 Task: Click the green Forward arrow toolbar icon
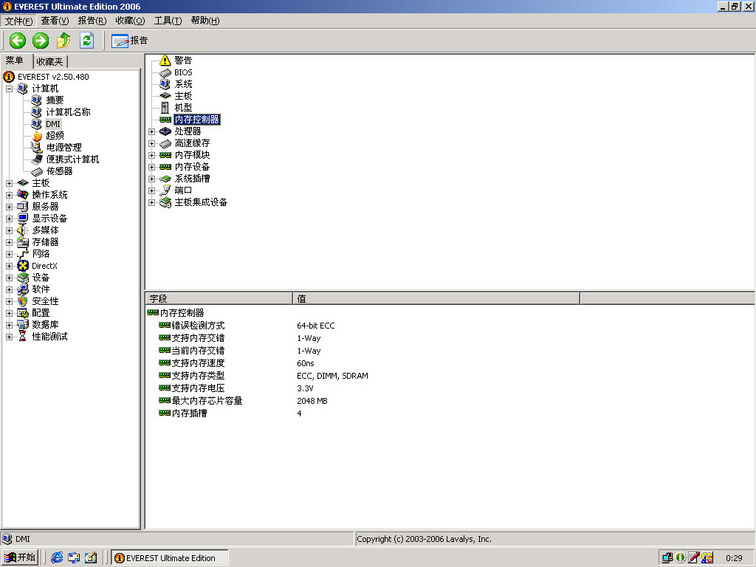[x=40, y=40]
